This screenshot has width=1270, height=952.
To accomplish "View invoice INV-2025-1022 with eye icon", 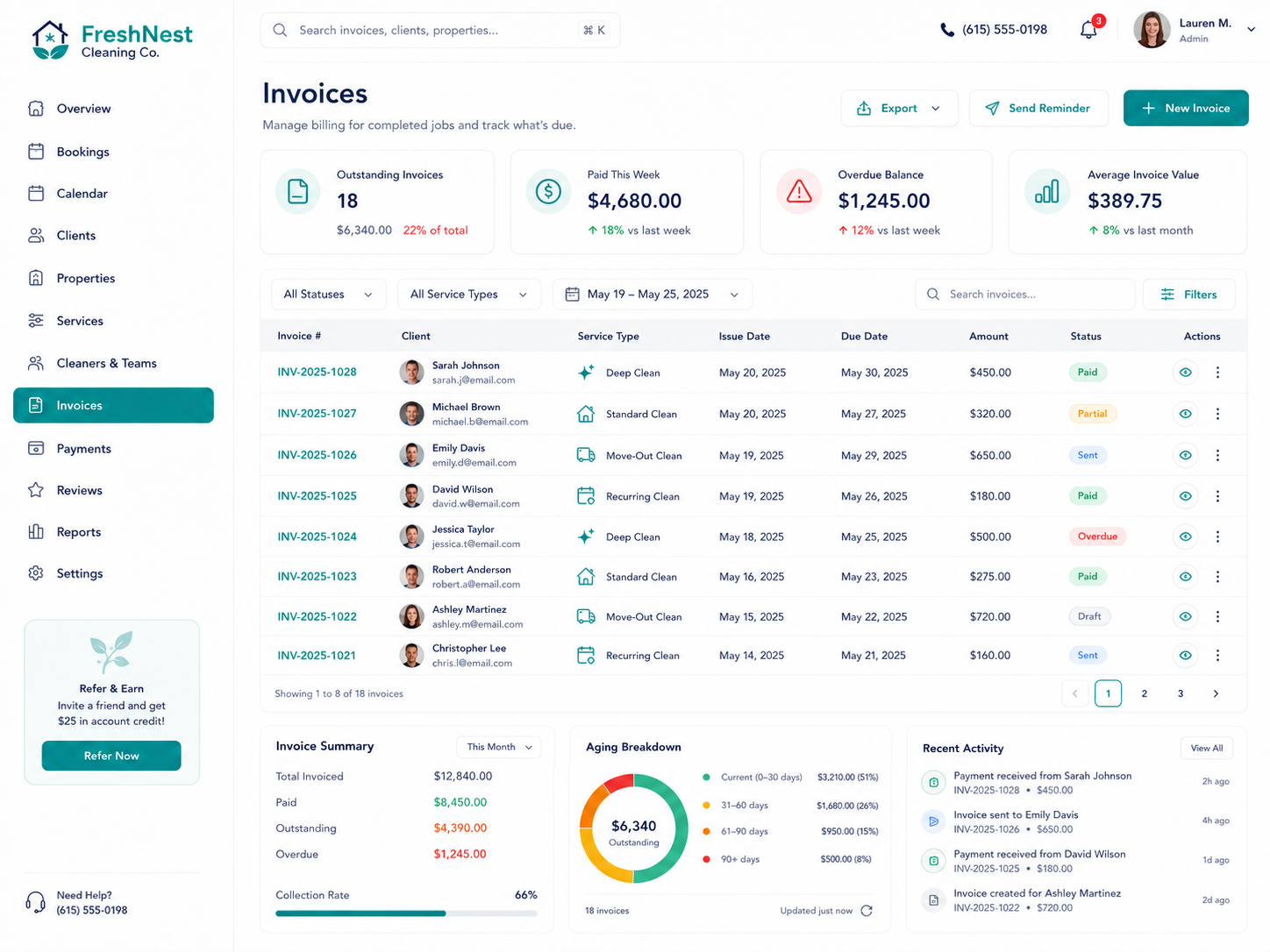I will pyautogui.click(x=1185, y=616).
